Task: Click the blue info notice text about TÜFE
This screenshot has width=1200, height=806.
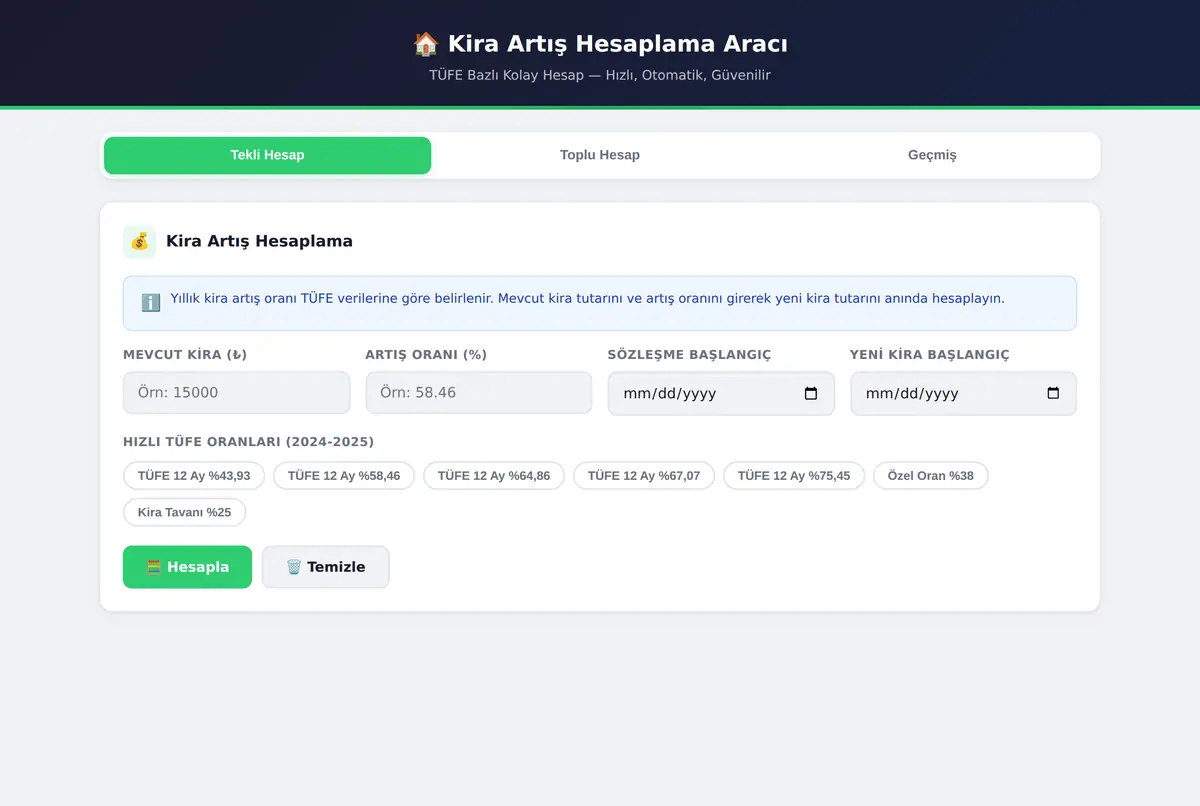Action: point(588,298)
